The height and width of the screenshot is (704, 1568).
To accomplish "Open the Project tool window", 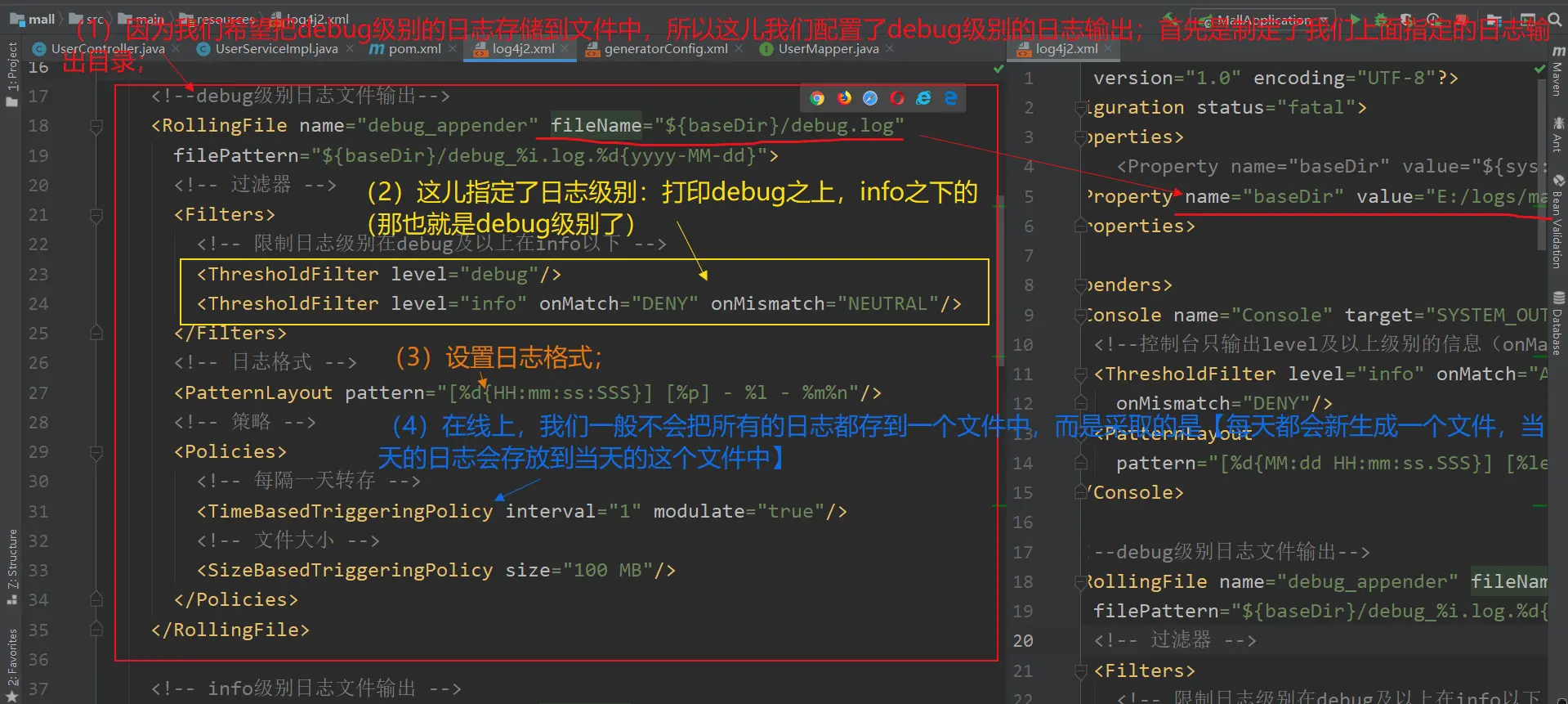I will tap(11, 74).
